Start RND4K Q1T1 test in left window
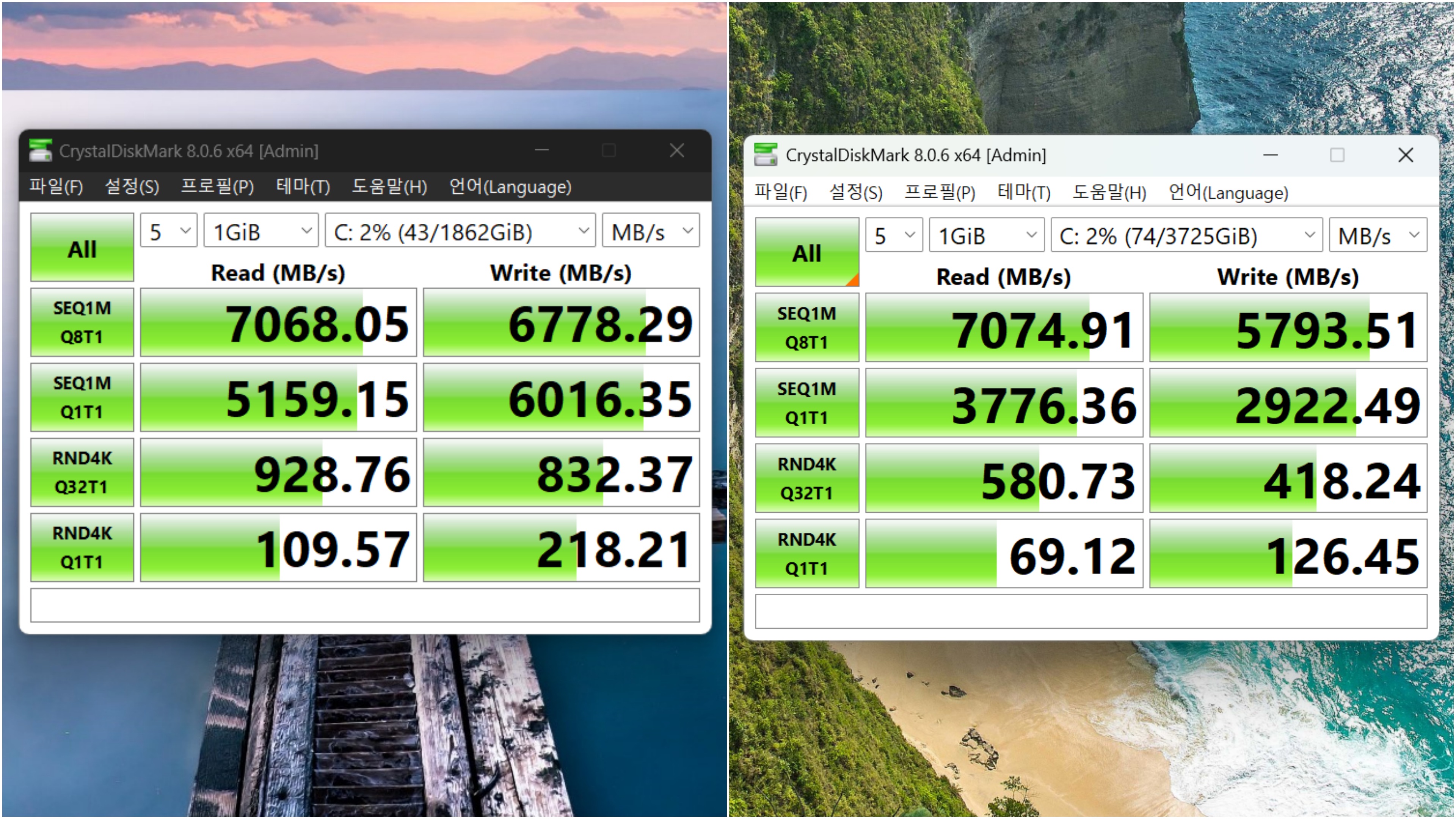Image resolution: width=1456 pixels, height=819 pixels. 82,548
